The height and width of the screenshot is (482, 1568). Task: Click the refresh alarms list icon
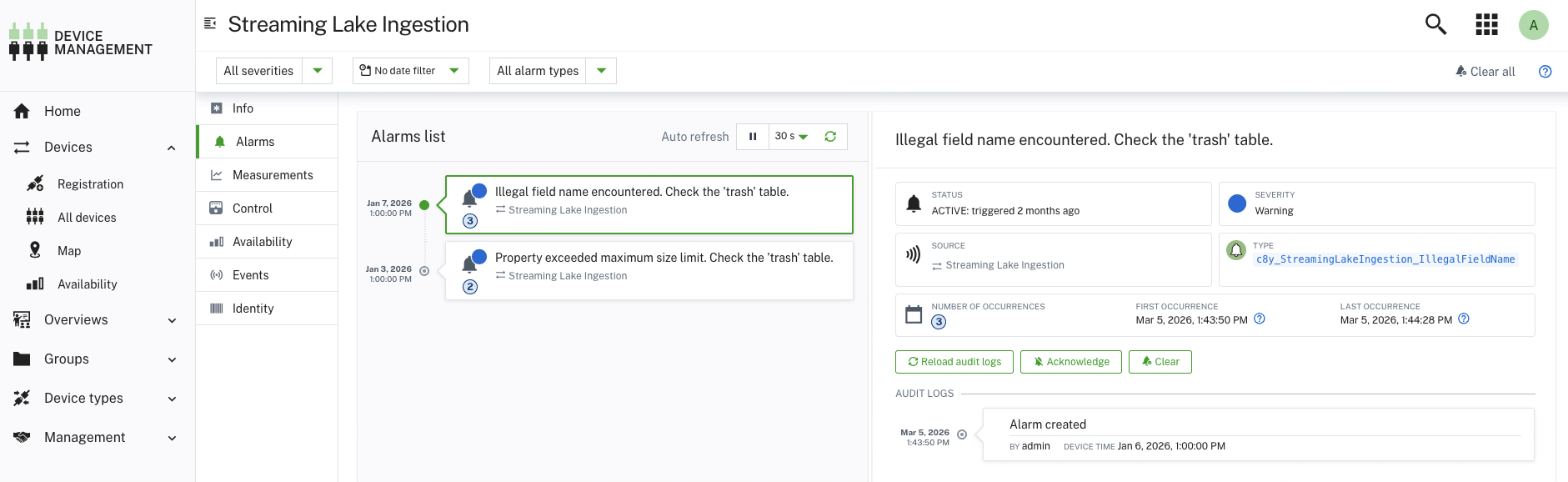tap(830, 136)
